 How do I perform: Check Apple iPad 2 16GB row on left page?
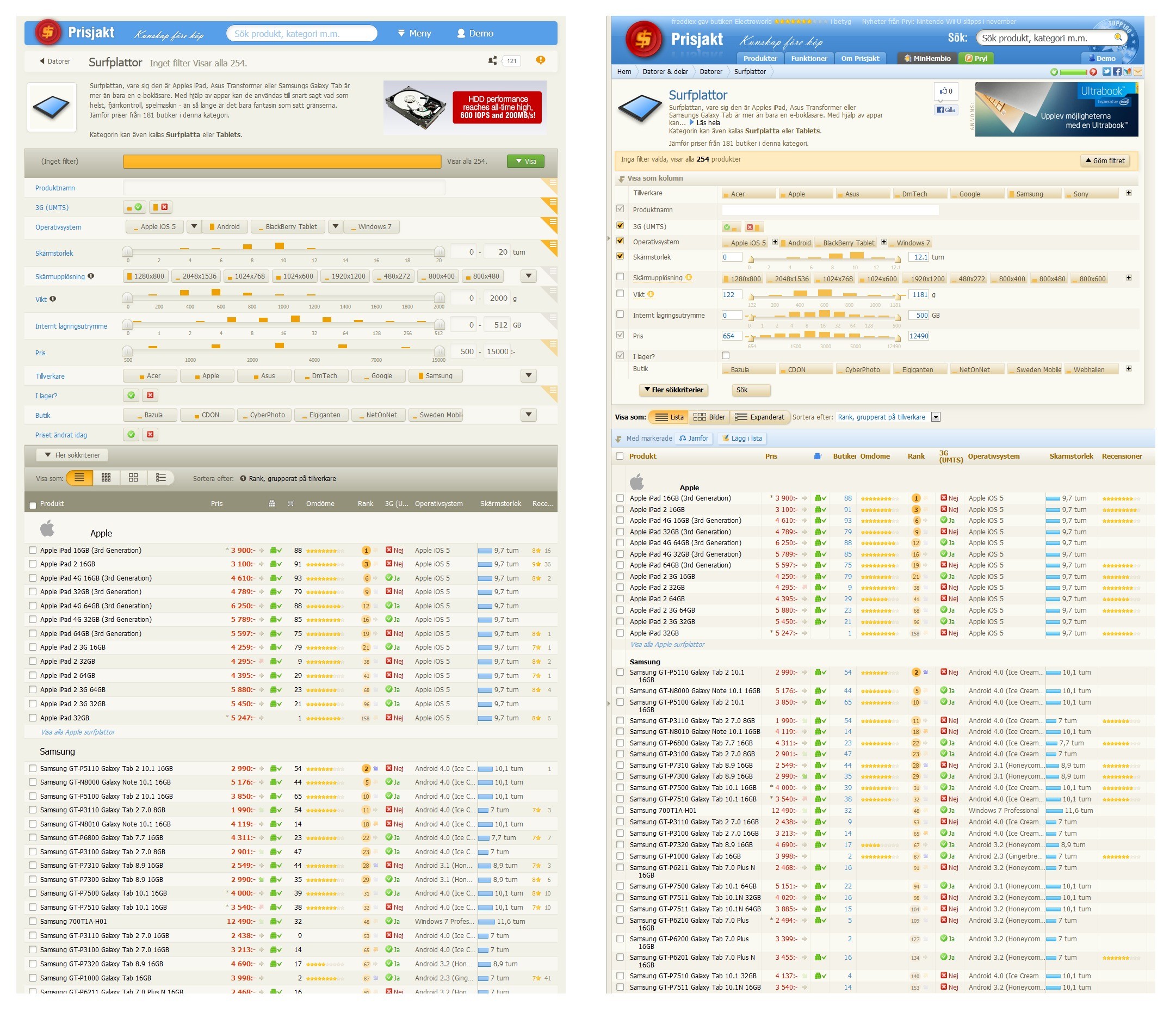[33, 564]
